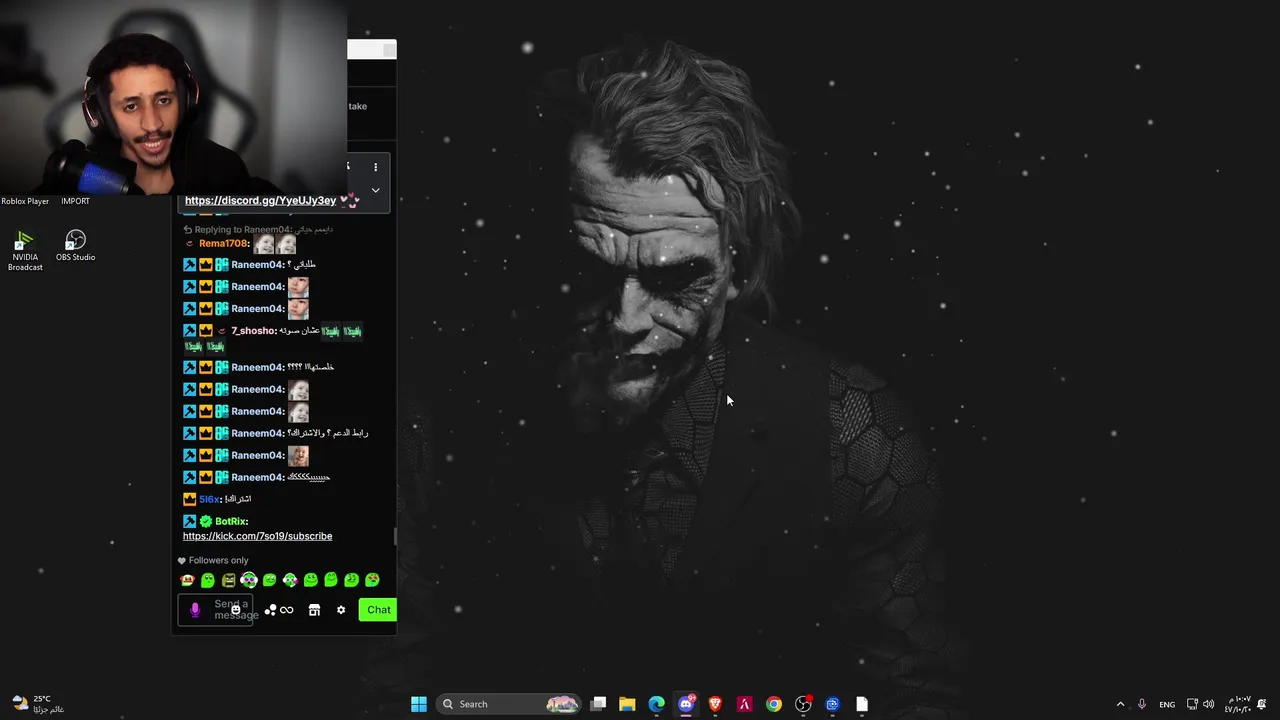Click the infinity icon in chat toolbar
The height and width of the screenshot is (720, 1280).
287,610
